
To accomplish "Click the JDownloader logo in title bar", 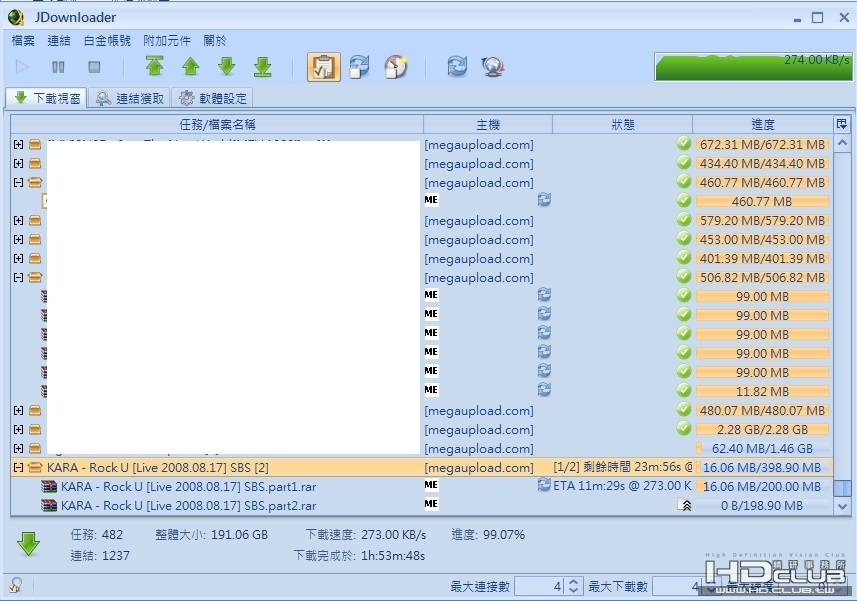I will 16,17.
